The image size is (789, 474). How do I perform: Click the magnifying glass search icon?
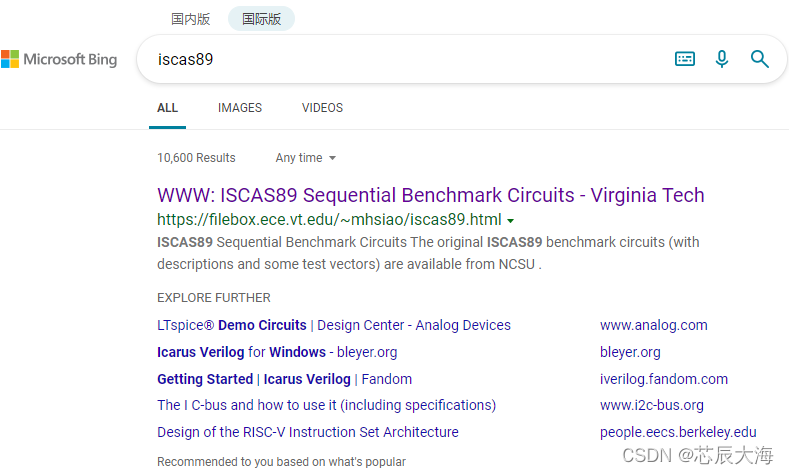point(759,59)
